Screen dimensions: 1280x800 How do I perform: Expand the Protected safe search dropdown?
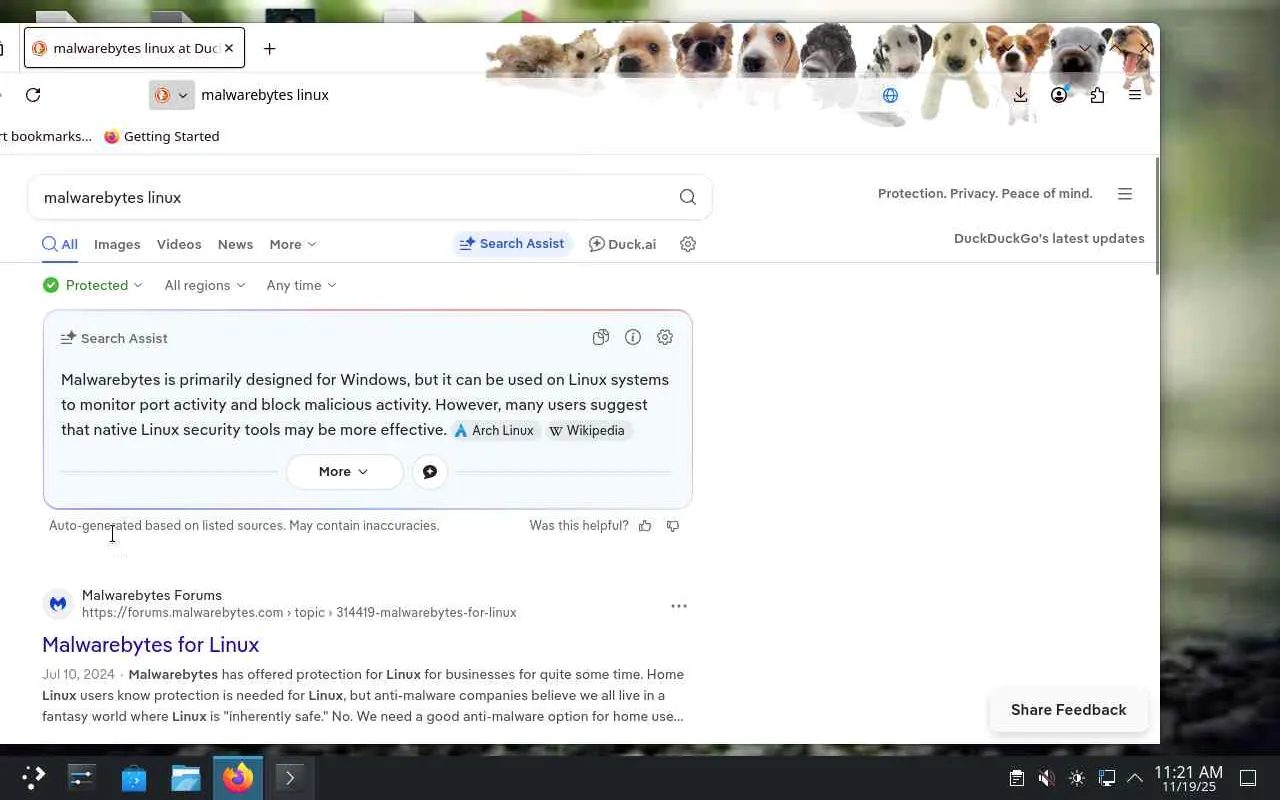click(93, 285)
